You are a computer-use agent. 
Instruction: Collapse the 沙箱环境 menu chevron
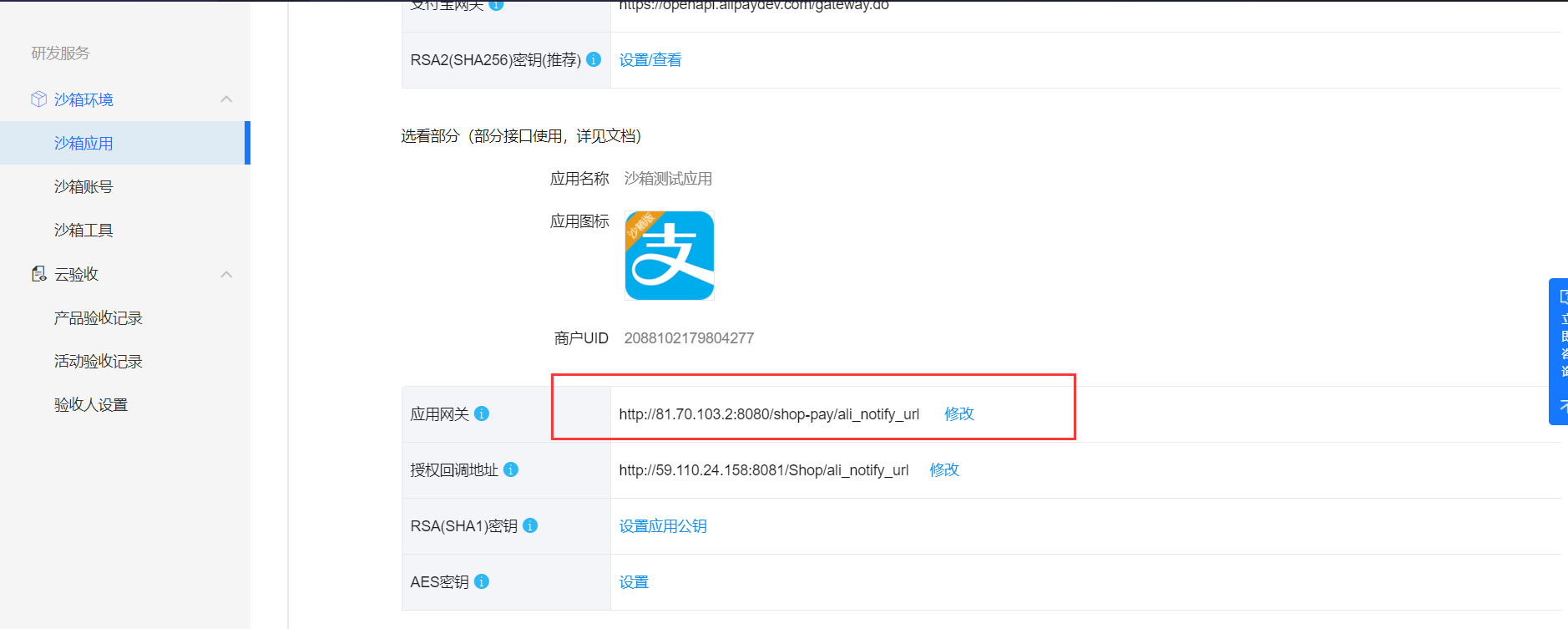(x=226, y=99)
